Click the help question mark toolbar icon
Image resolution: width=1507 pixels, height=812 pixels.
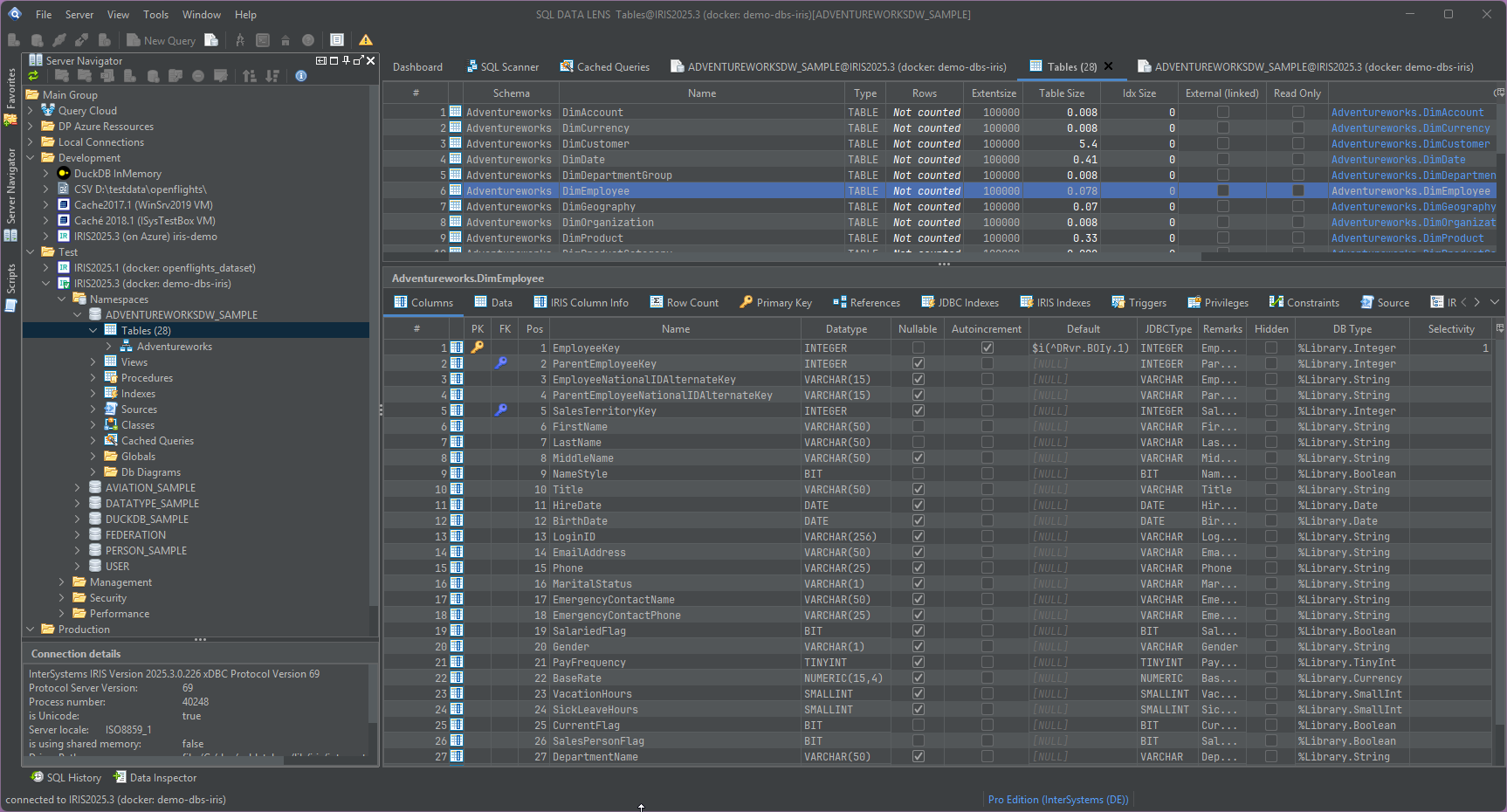coord(308,40)
